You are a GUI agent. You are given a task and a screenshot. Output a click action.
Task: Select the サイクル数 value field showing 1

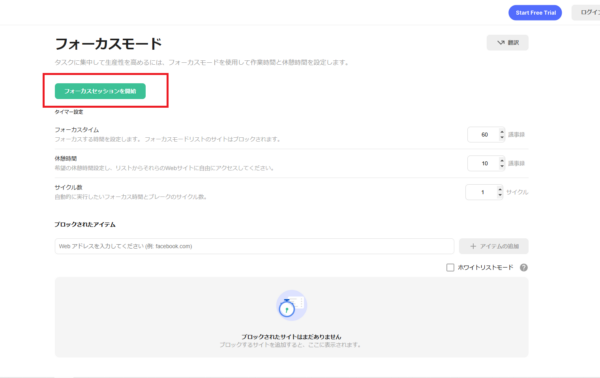[x=484, y=192]
